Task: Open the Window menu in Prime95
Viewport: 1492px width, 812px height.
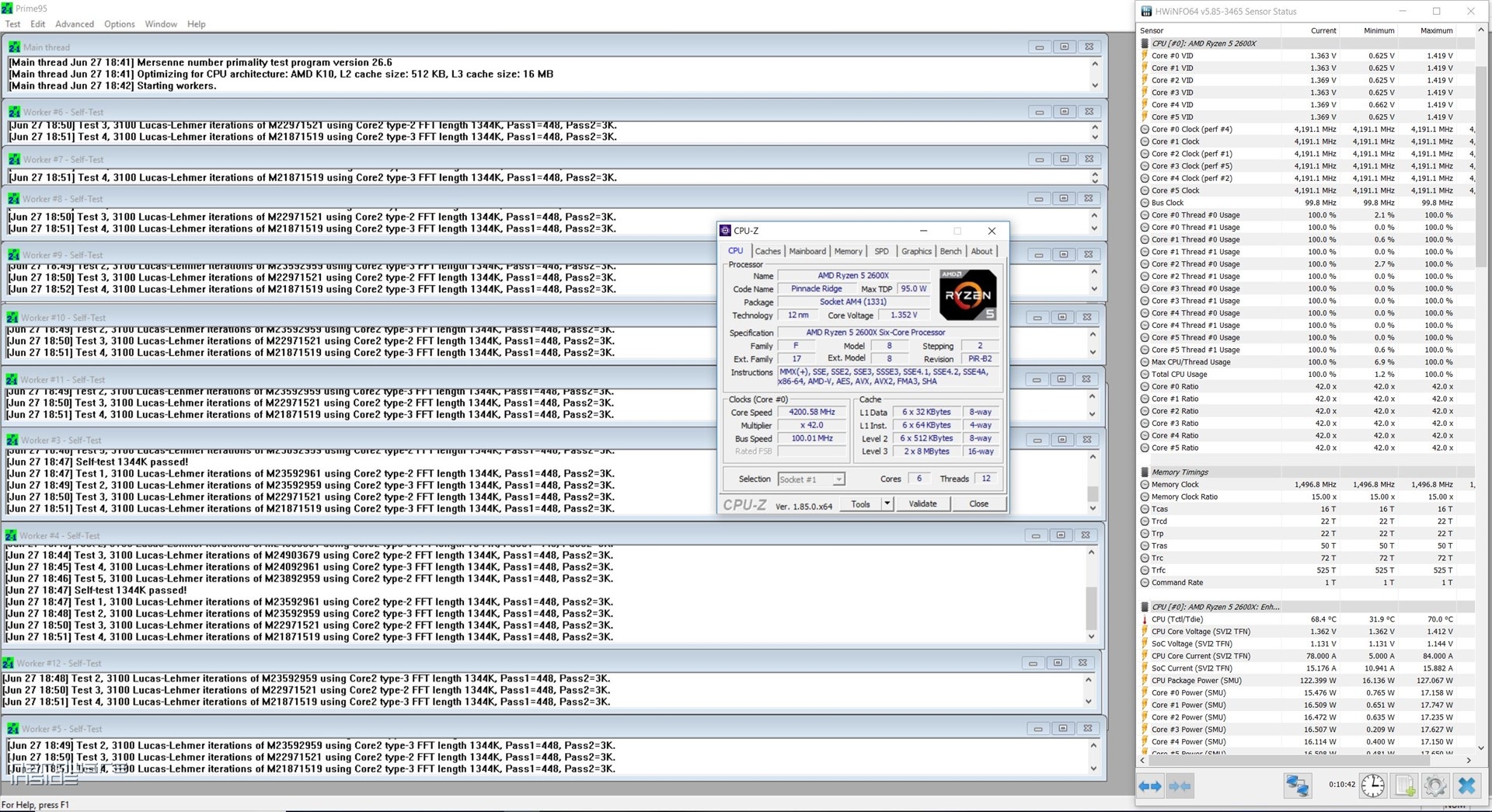Action: pyautogui.click(x=161, y=24)
